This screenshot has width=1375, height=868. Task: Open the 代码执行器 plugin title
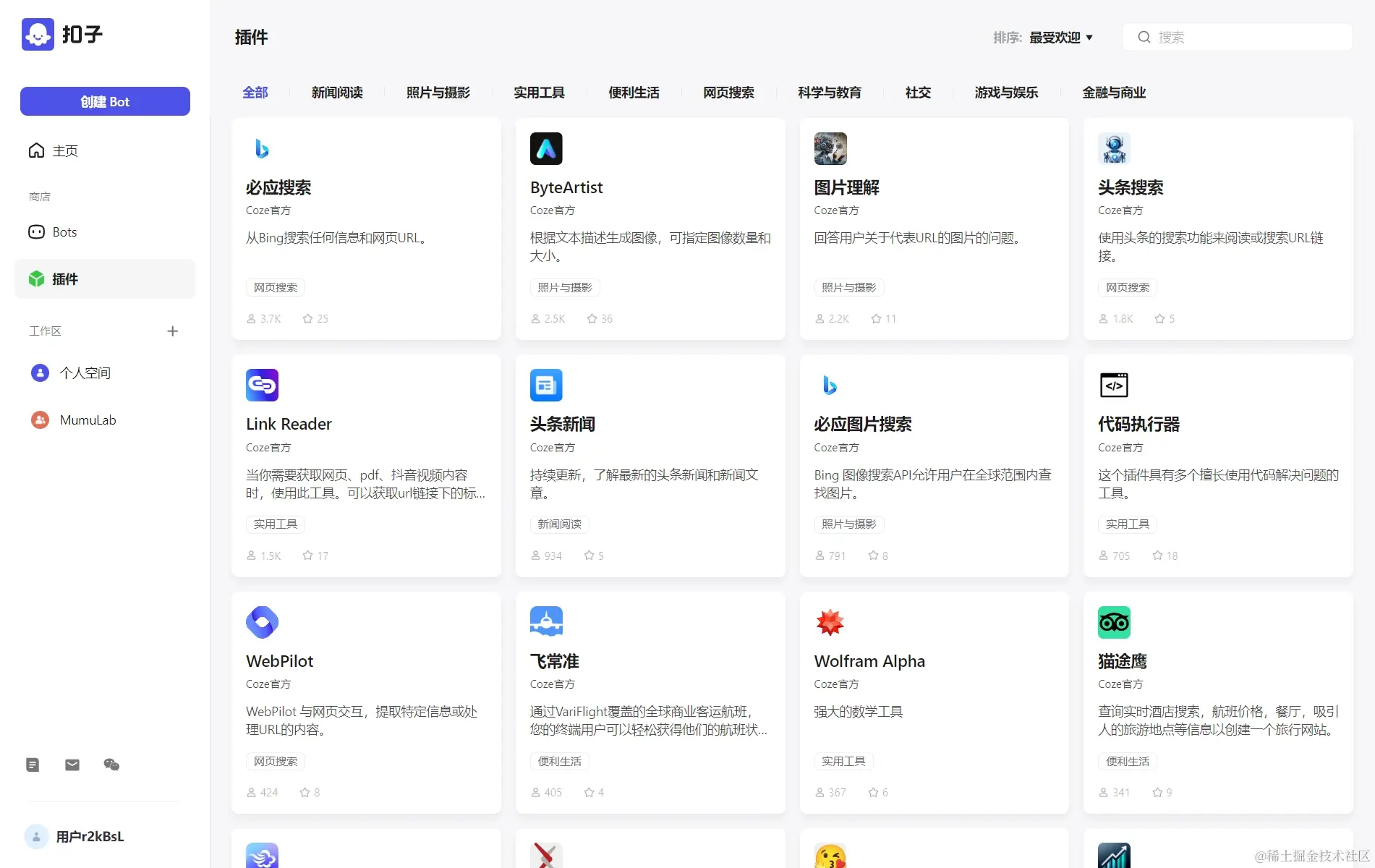(x=1138, y=424)
